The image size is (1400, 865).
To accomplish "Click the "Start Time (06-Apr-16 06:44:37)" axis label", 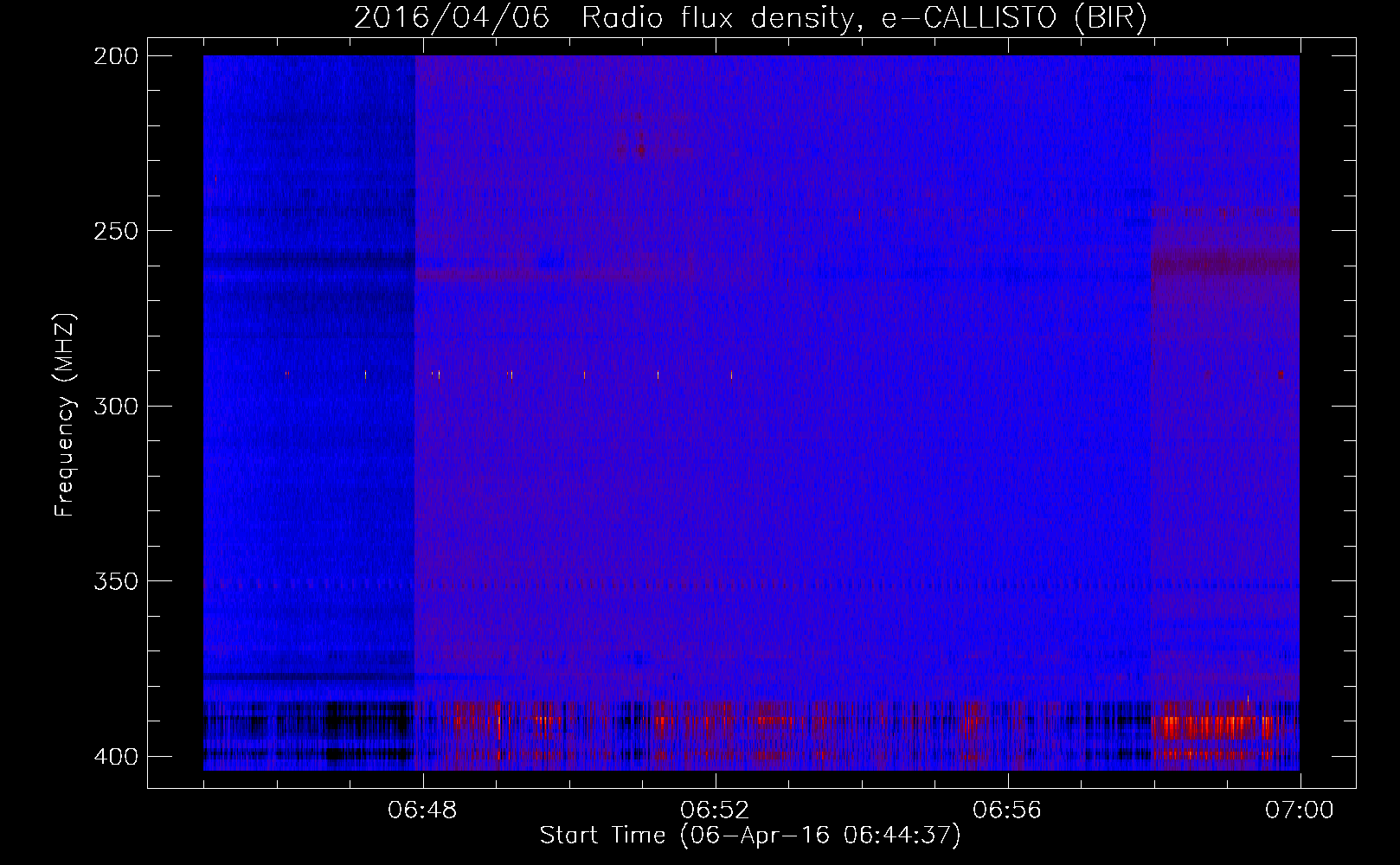I will pos(750,836).
